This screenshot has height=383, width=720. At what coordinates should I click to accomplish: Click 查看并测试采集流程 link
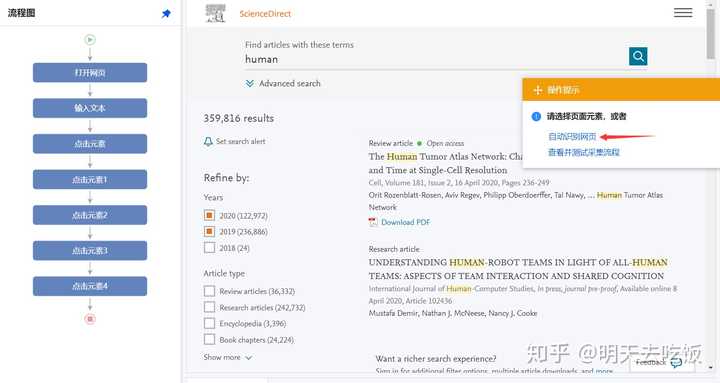coord(584,152)
